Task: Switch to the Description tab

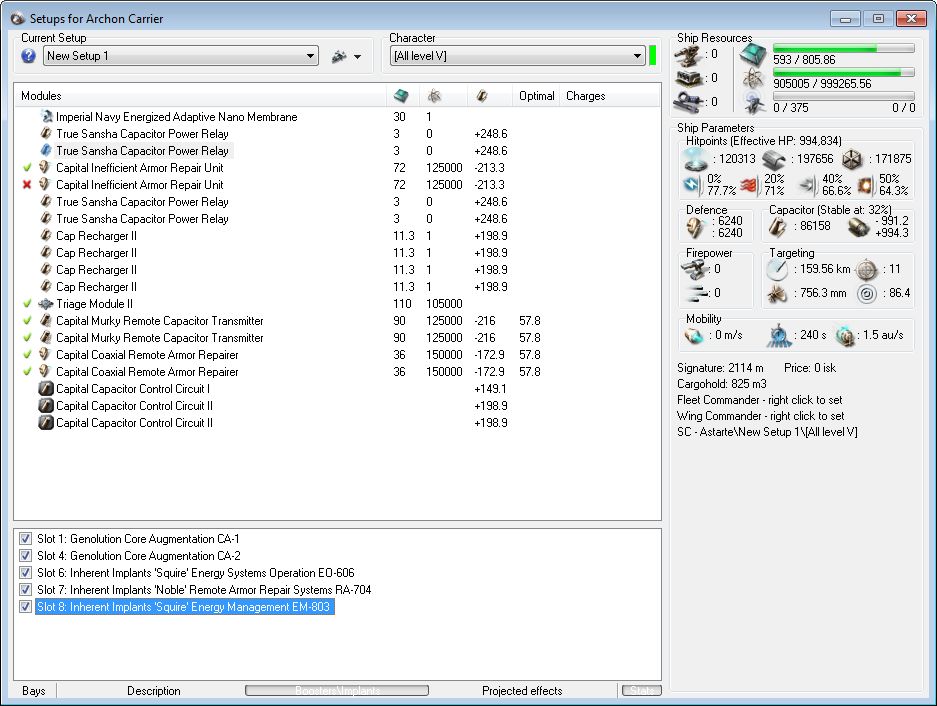Action: pyautogui.click(x=154, y=690)
